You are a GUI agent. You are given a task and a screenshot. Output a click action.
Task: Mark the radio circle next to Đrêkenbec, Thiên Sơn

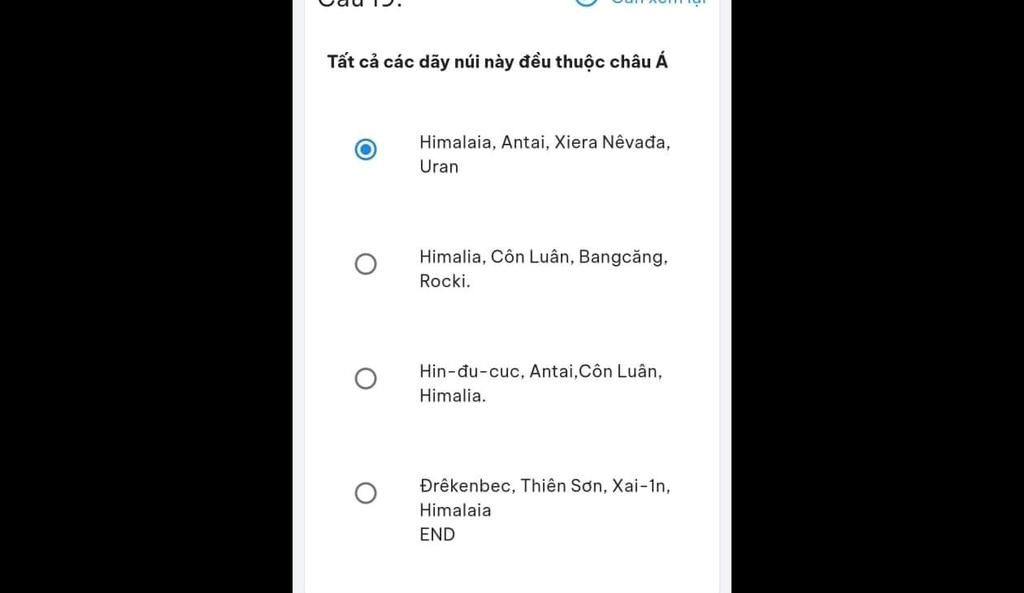pyautogui.click(x=366, y=493)
